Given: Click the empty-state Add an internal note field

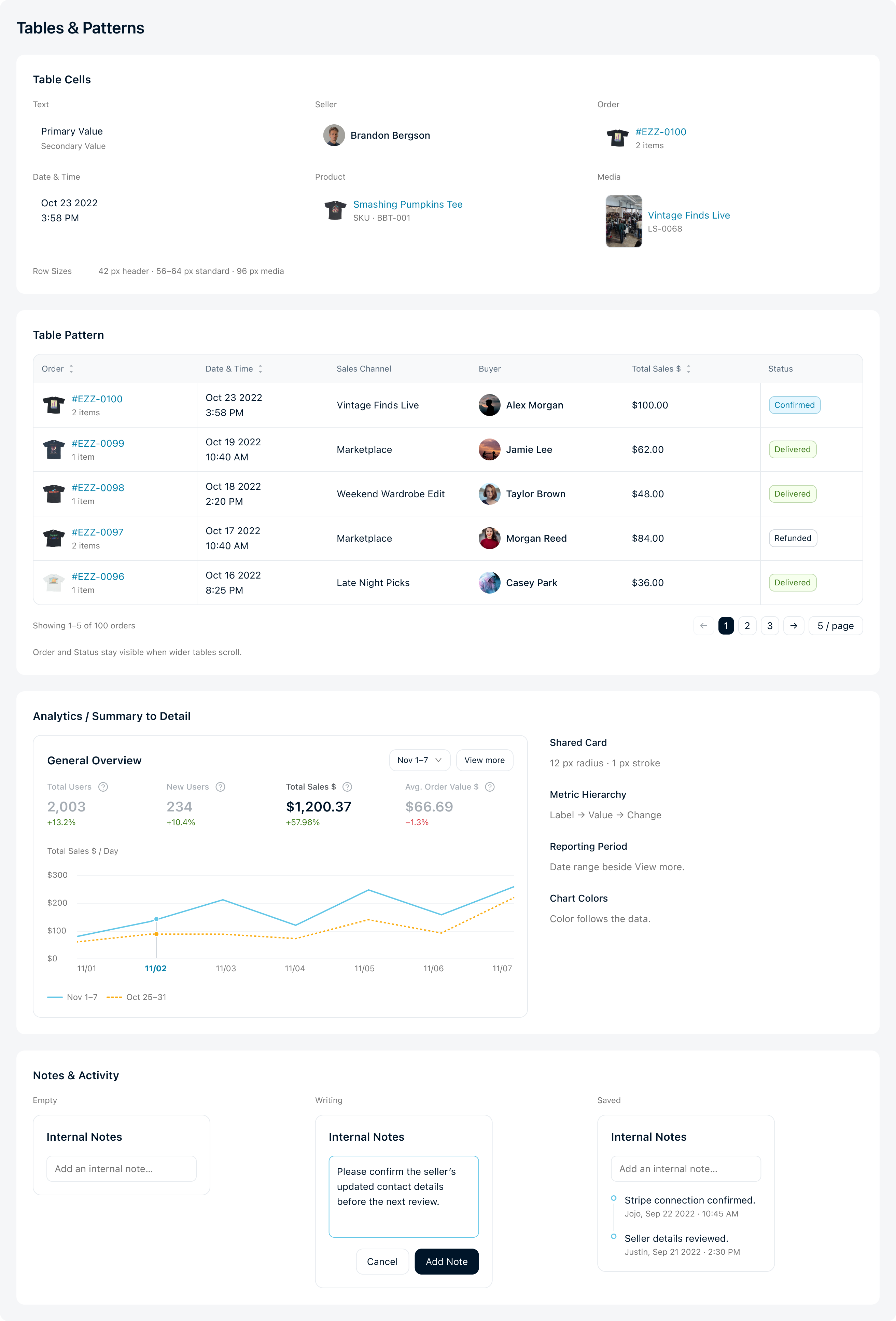Looking at the screenshot, I should click(x=122, y=1169).
